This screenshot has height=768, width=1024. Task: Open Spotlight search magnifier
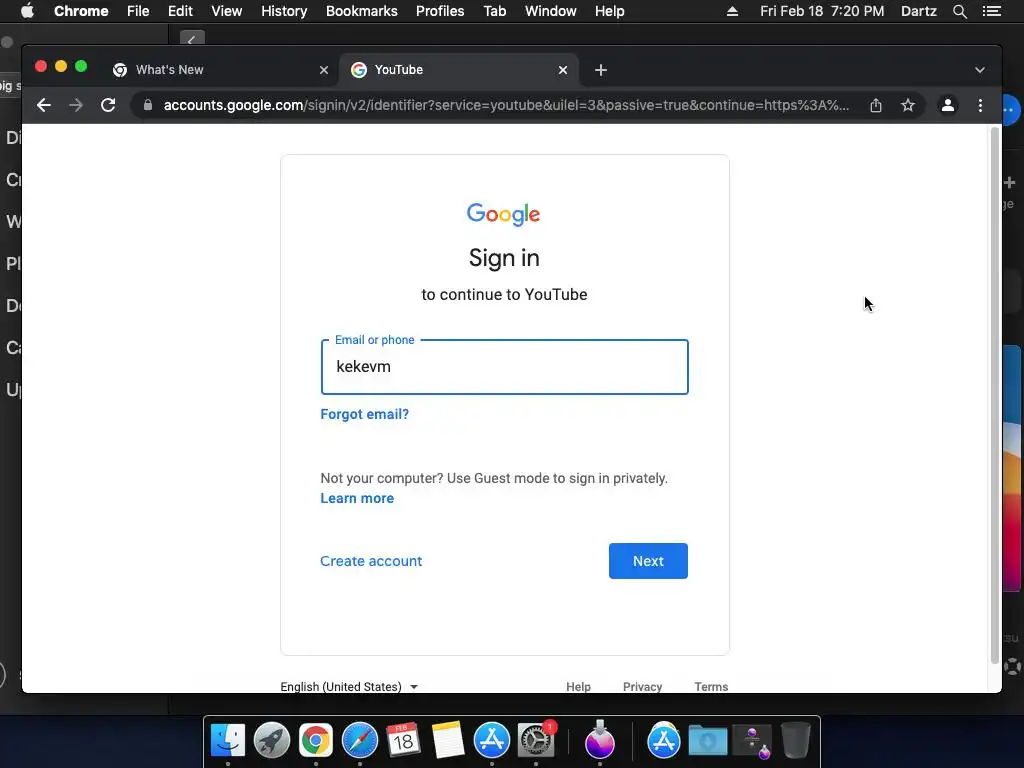[959, 11]
